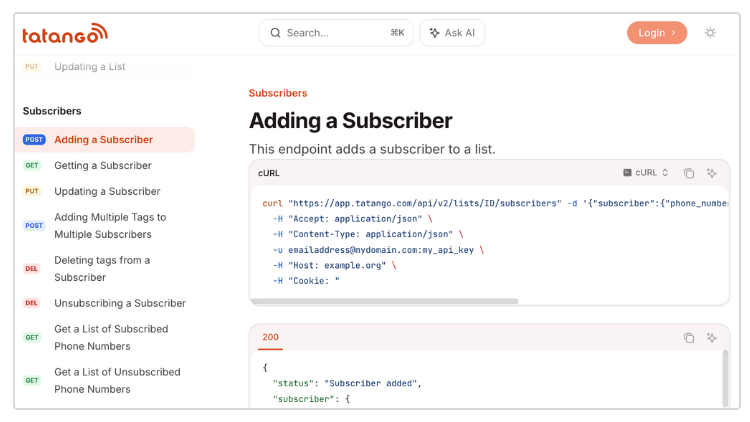Screen dimensions: 750x422
Task: Go to Adding Multiple Tags to Multiple Subscribers
Action: (110, 226)
